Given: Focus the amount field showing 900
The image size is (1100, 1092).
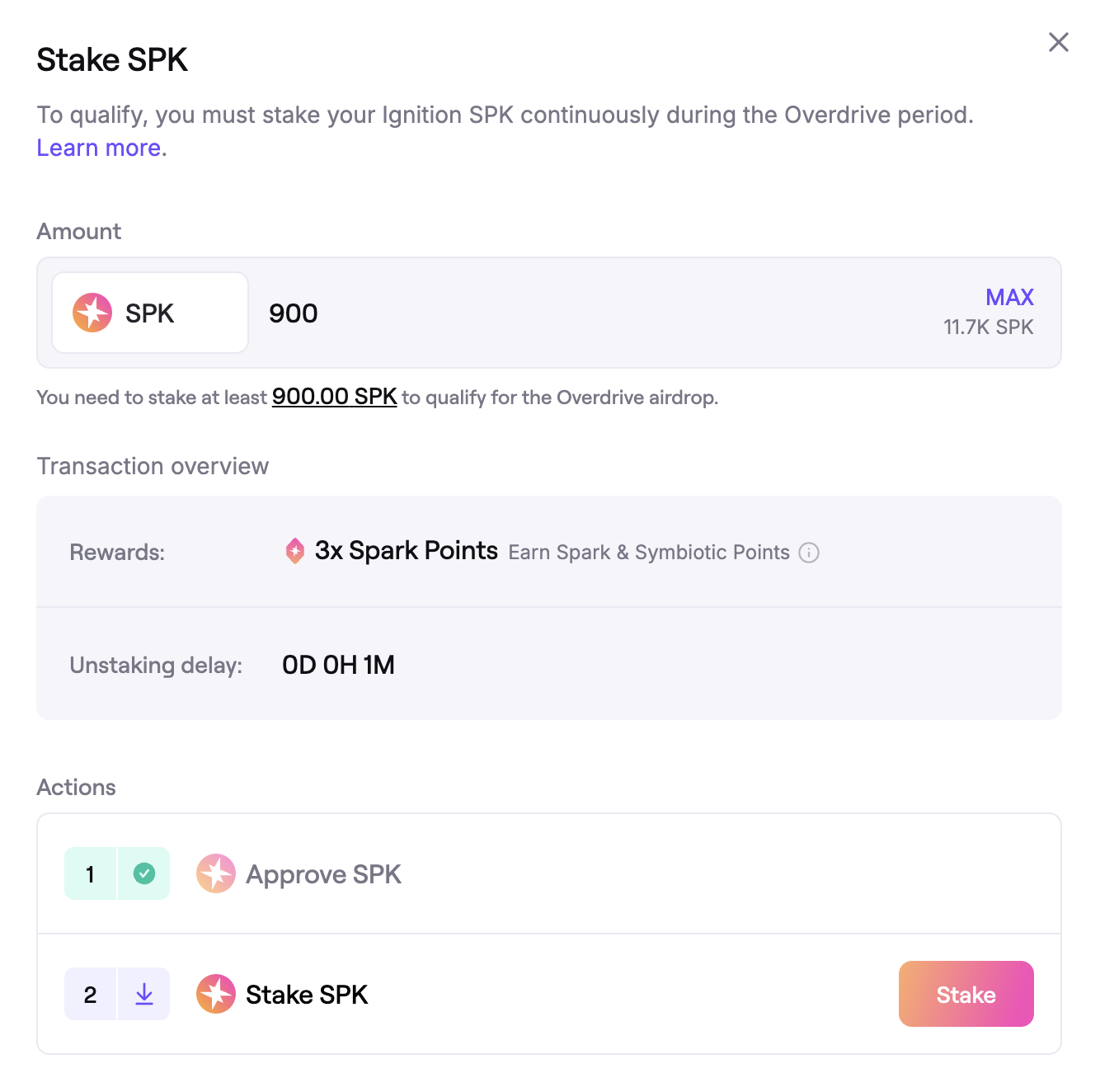Looking at the screenshot, I should tap(577, 313).
